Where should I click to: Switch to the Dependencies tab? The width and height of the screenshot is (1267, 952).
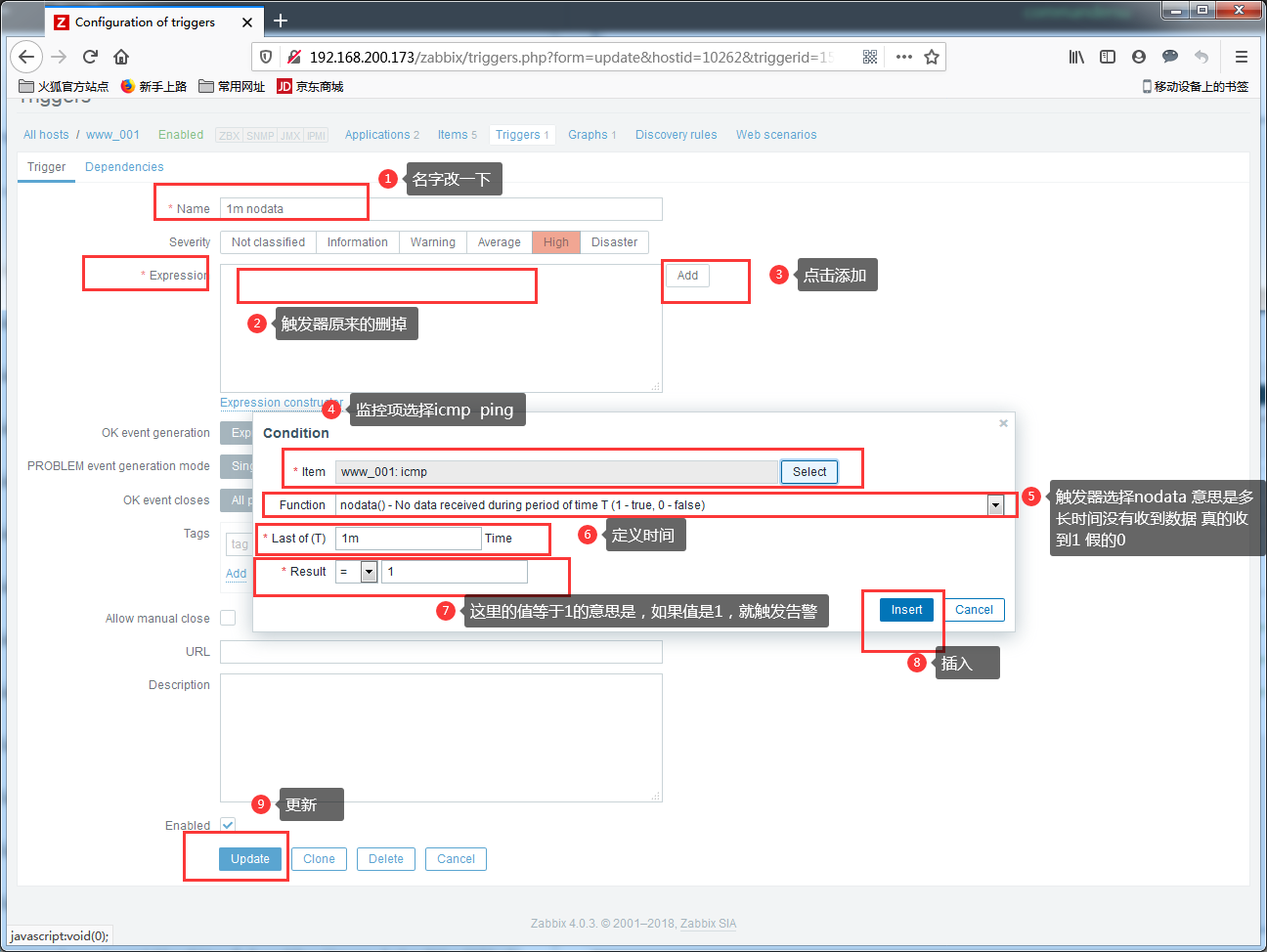point(124,167)
